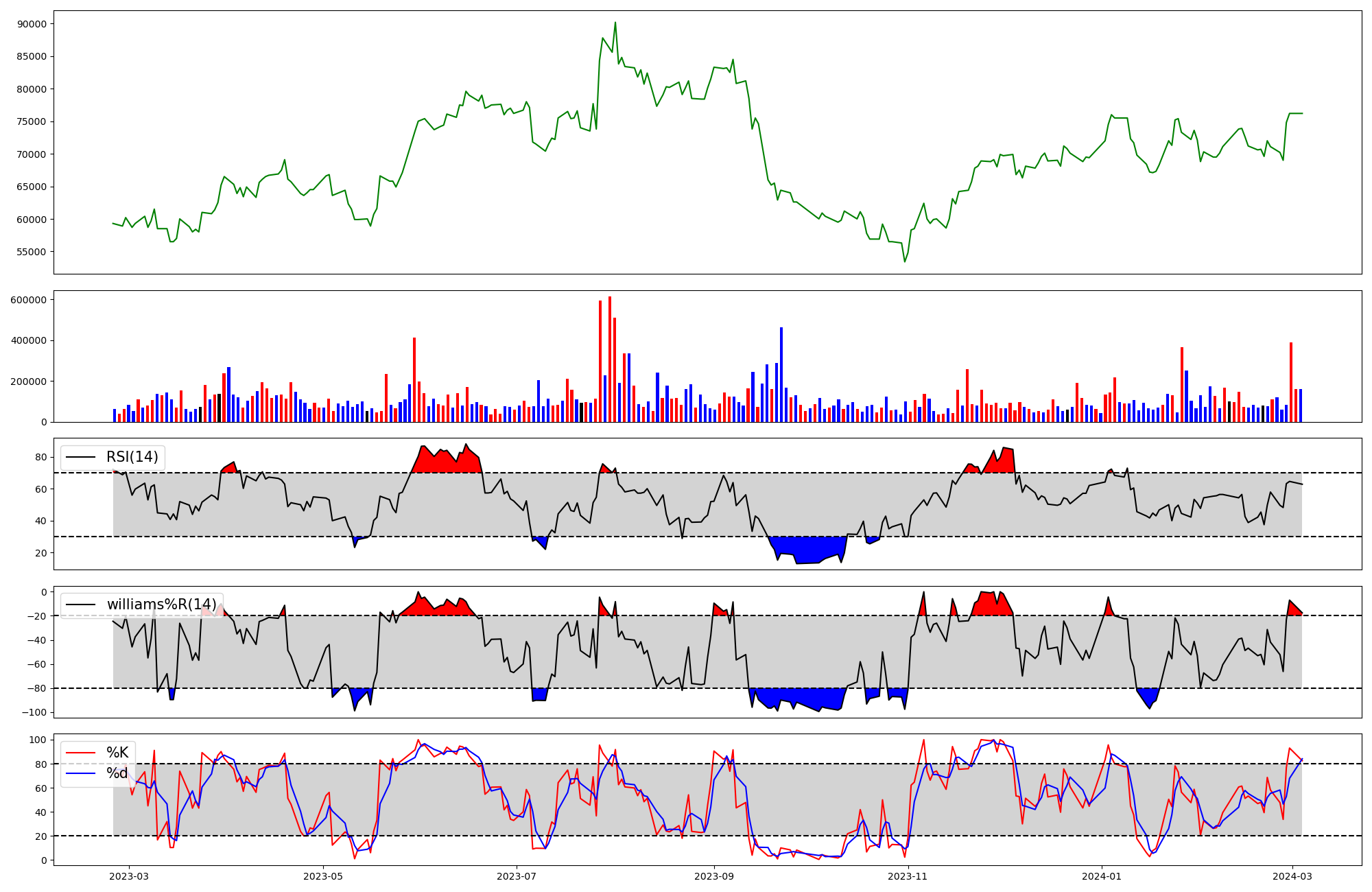This screenshot has width=1372, height=892.
Task: Click the %d legend entry
Action: coord(117,773)
